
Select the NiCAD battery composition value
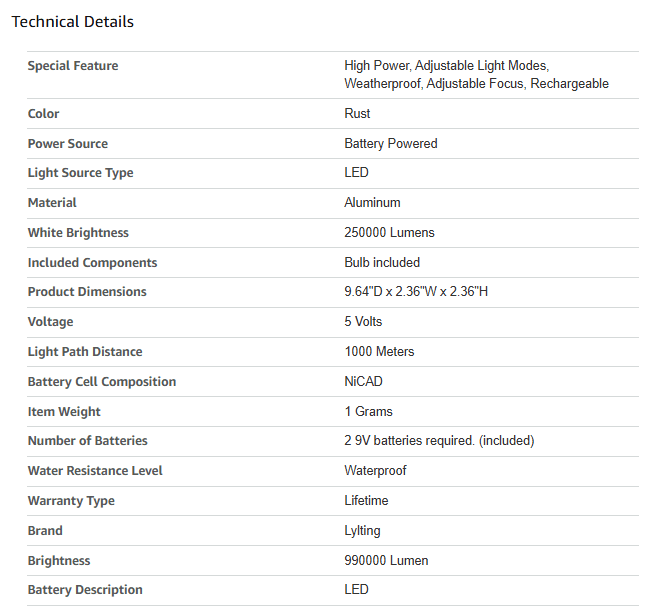(363, 381)
